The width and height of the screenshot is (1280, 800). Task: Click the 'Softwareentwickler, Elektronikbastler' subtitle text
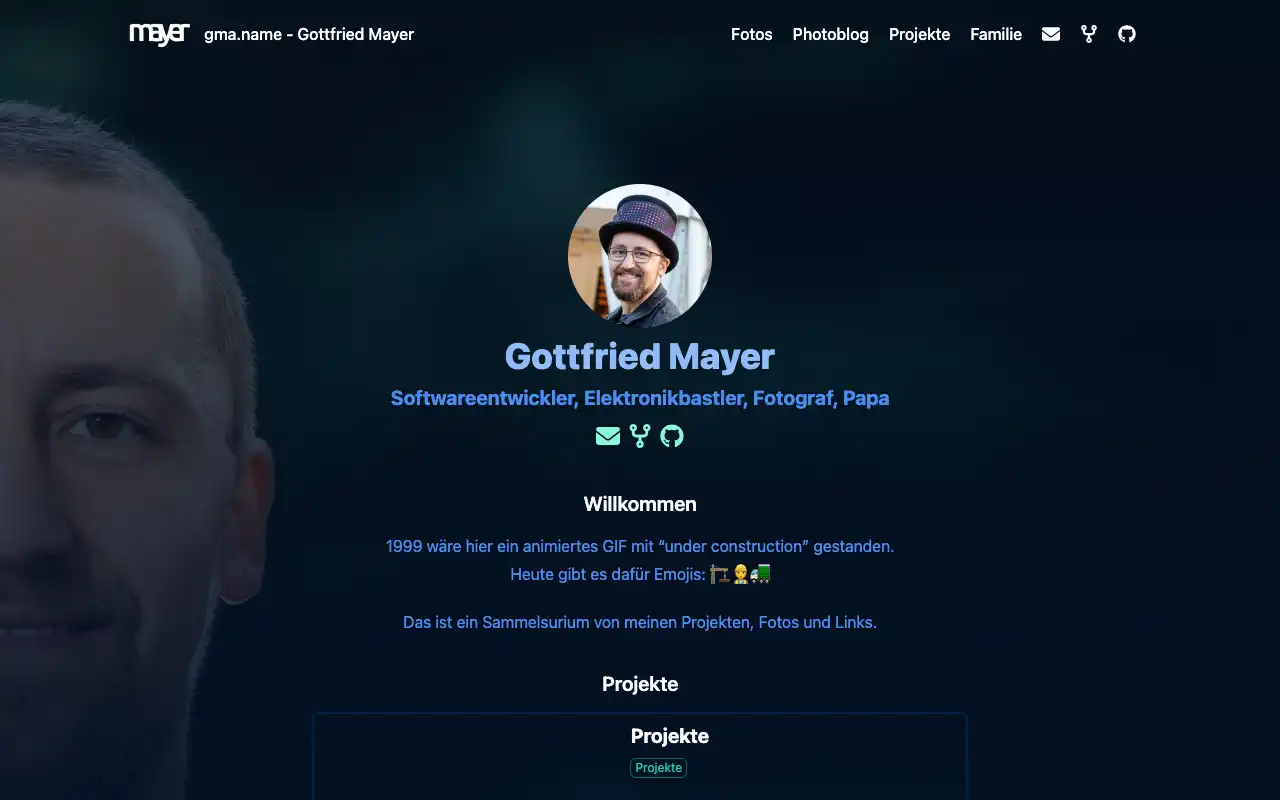pyautogui.click(x=569, y=398)
